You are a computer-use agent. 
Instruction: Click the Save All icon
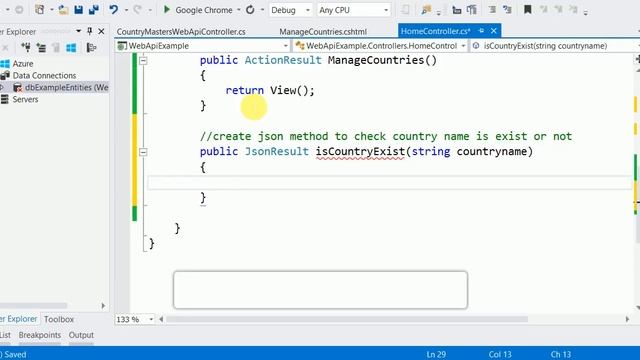[94, 9]
